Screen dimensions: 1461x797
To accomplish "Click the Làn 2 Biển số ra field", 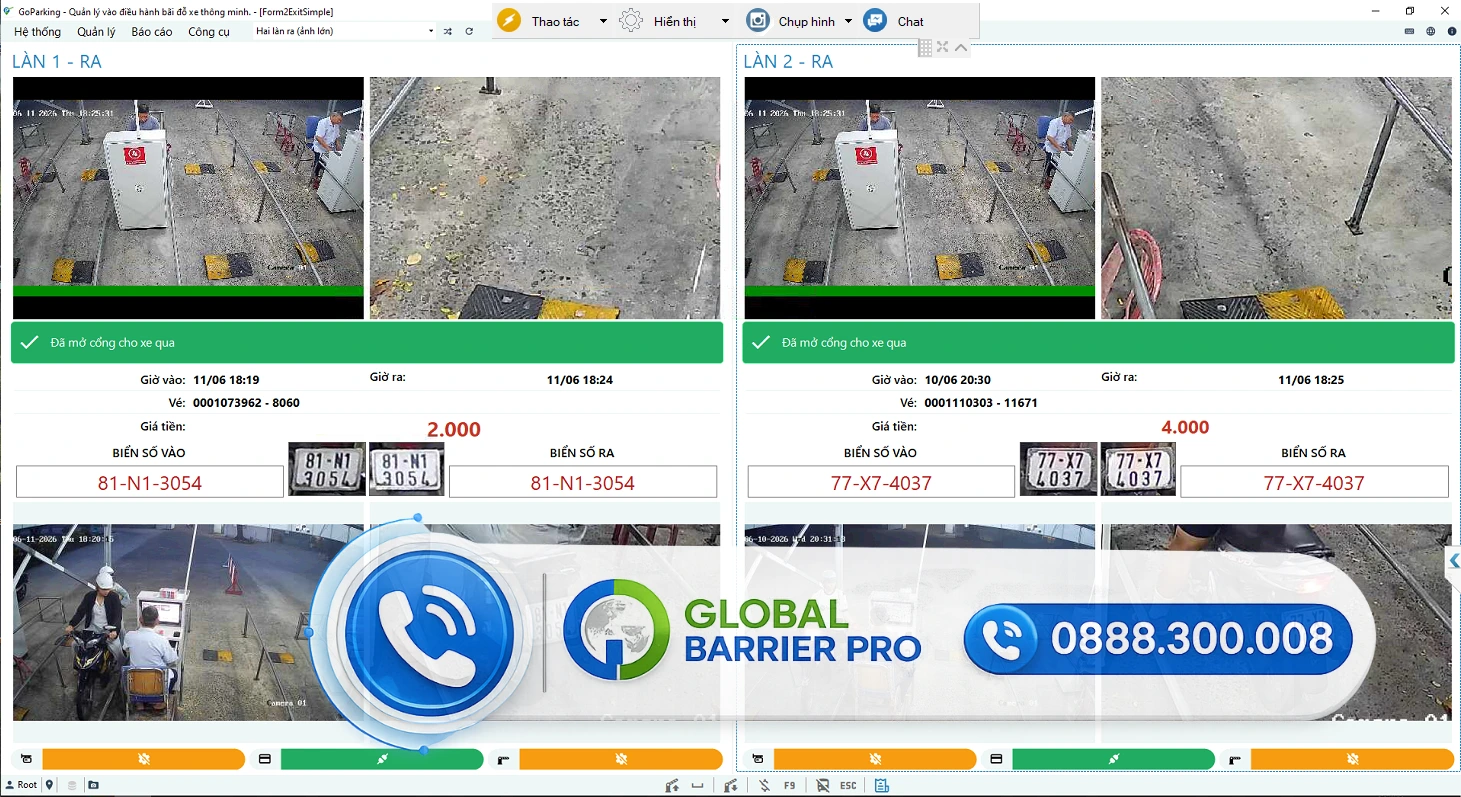I will [1314, 482].
